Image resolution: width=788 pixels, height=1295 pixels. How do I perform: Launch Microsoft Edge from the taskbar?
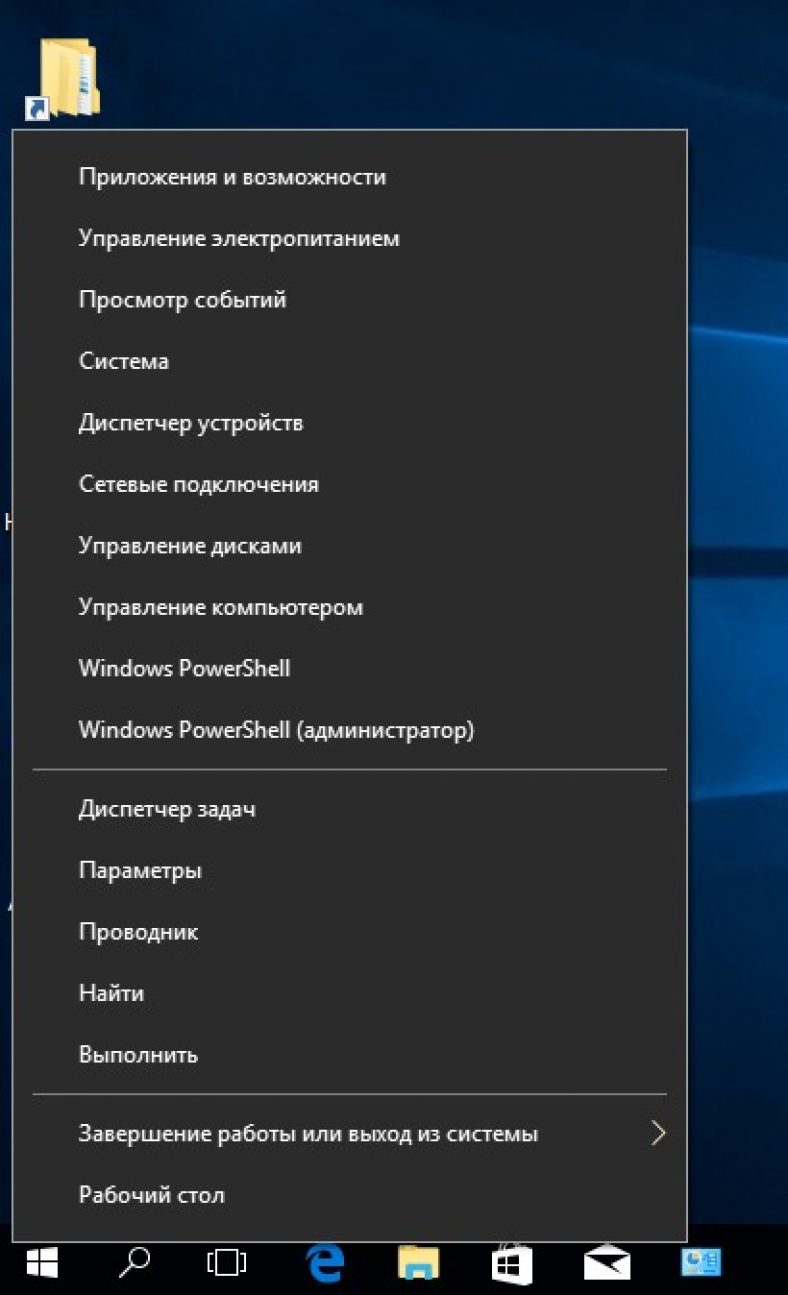tap(324, 1264)
